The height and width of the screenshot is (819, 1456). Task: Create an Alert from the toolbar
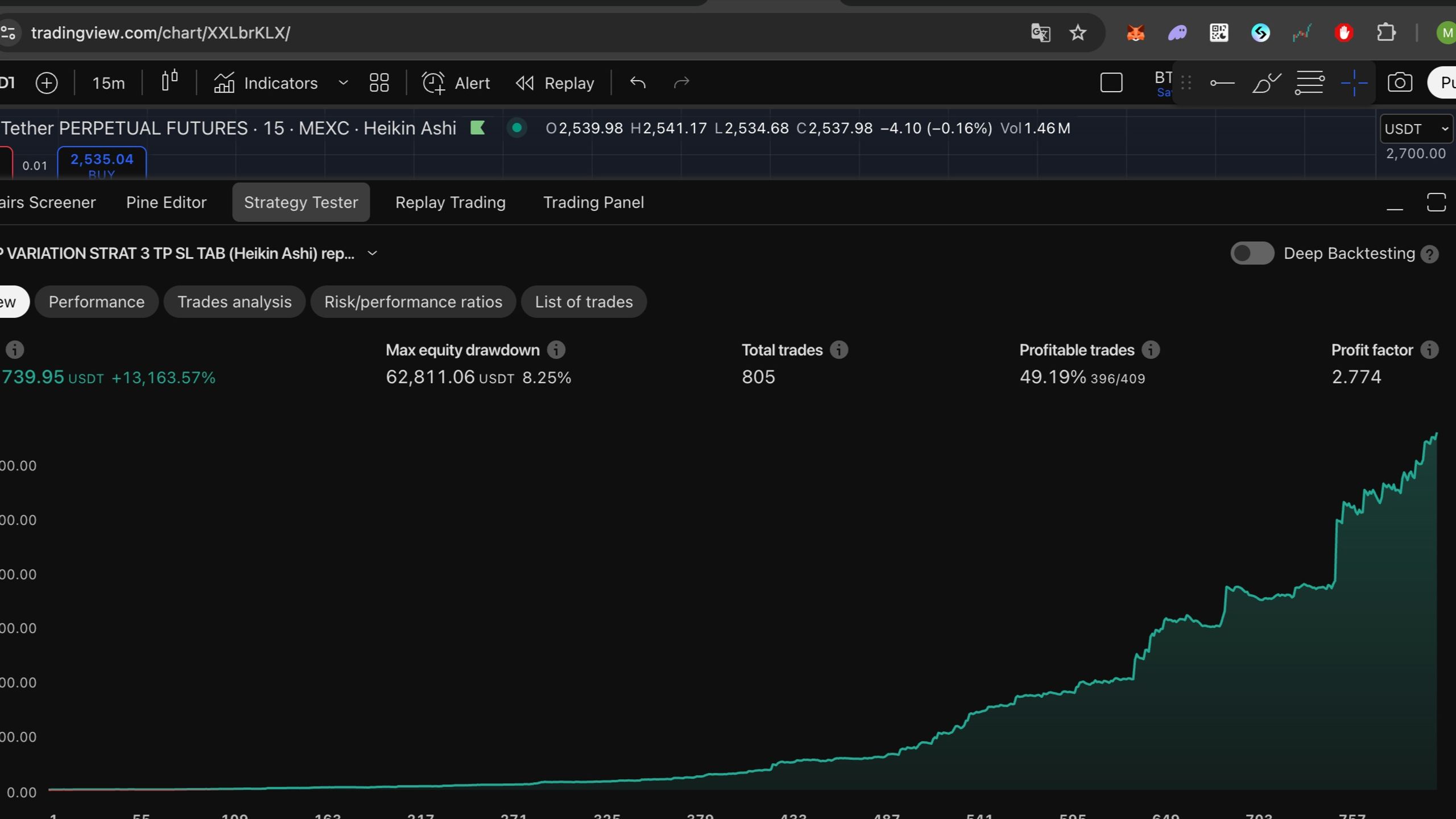pos(456,83)
